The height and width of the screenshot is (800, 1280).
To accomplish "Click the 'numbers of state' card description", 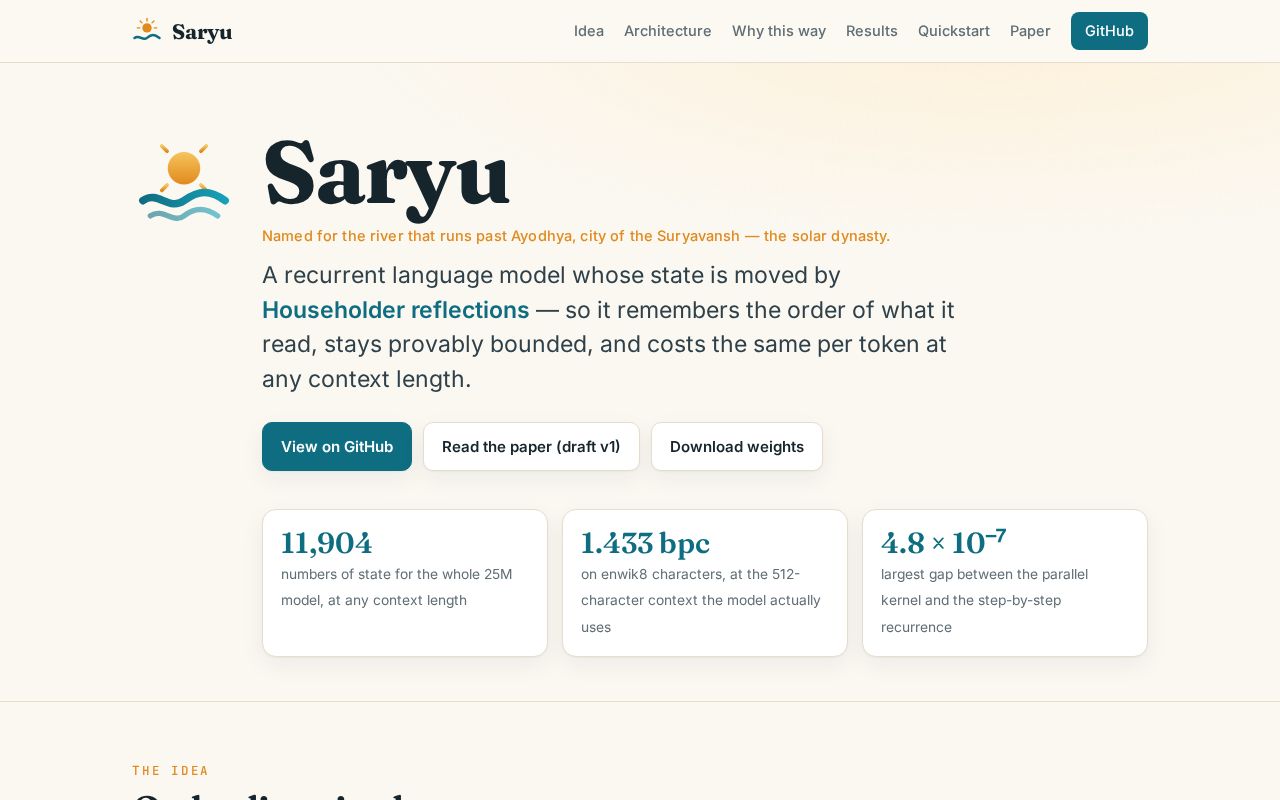I will [x=397, y=587].
